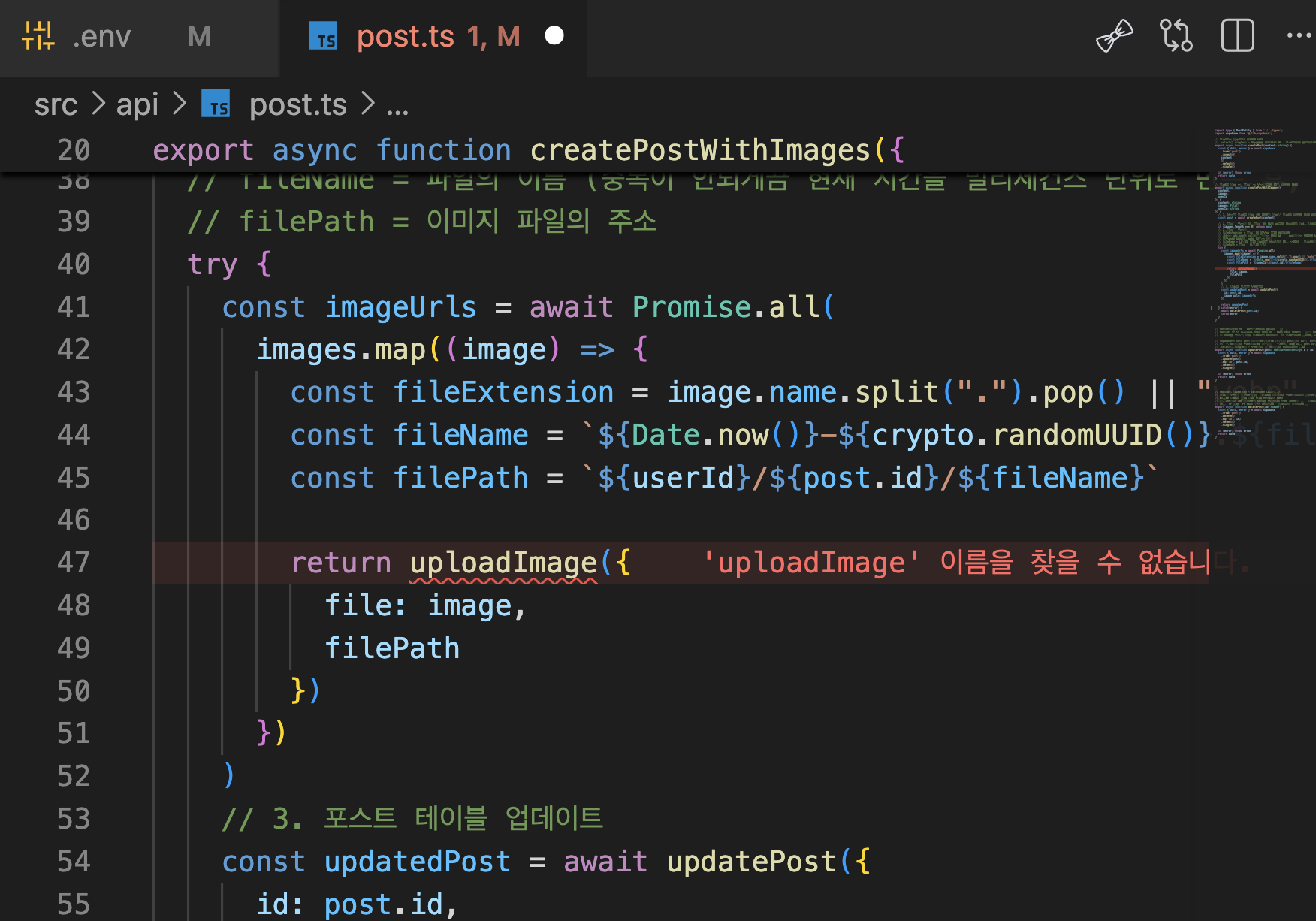Expand the post.ts breadcrumb file dropdown
This screenshot has width=1316, height=921.
pyautogui.click(x=298, y=104)
